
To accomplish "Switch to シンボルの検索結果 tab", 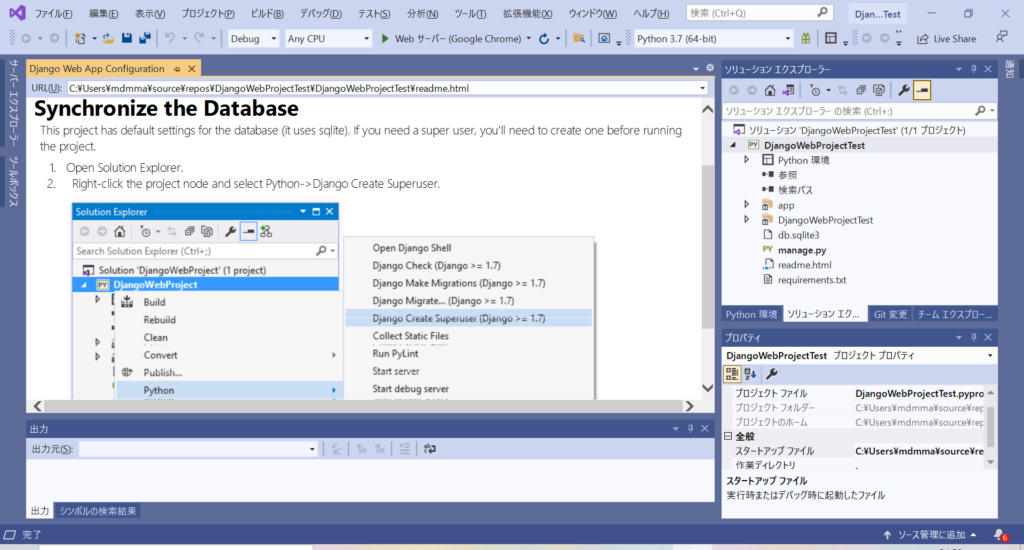I will click(x=98, y=511).
